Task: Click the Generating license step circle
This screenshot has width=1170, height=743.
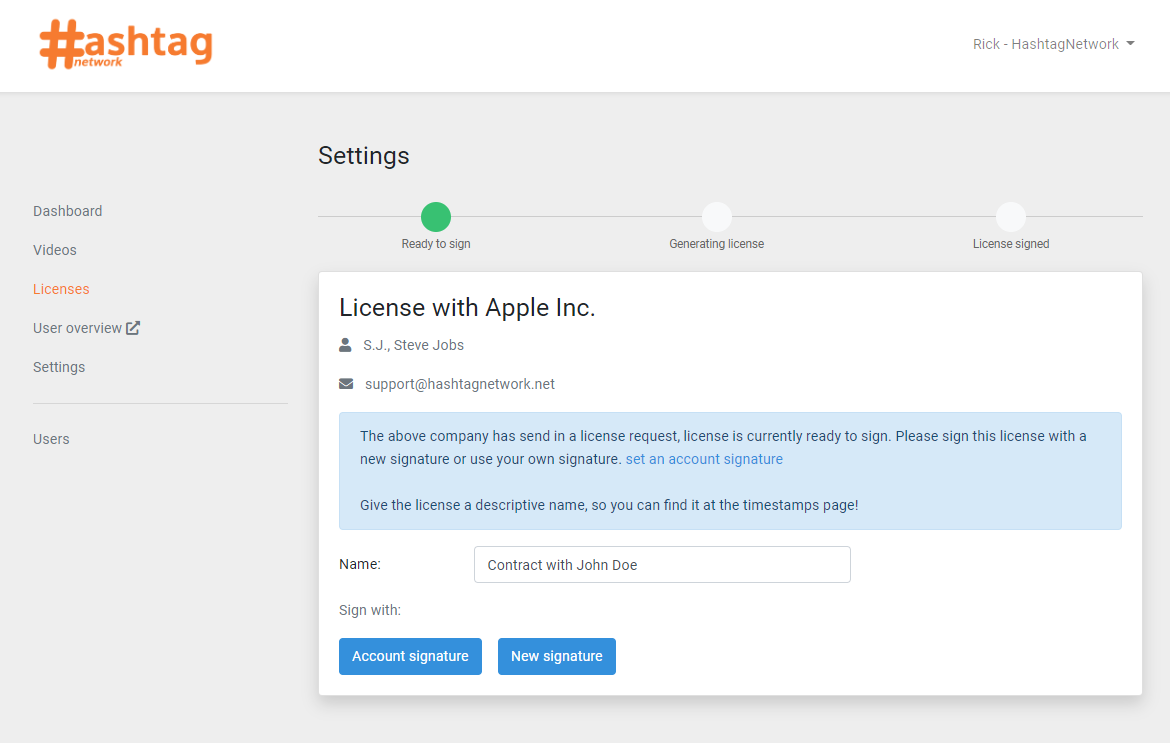Action: [x=716, y=217]
